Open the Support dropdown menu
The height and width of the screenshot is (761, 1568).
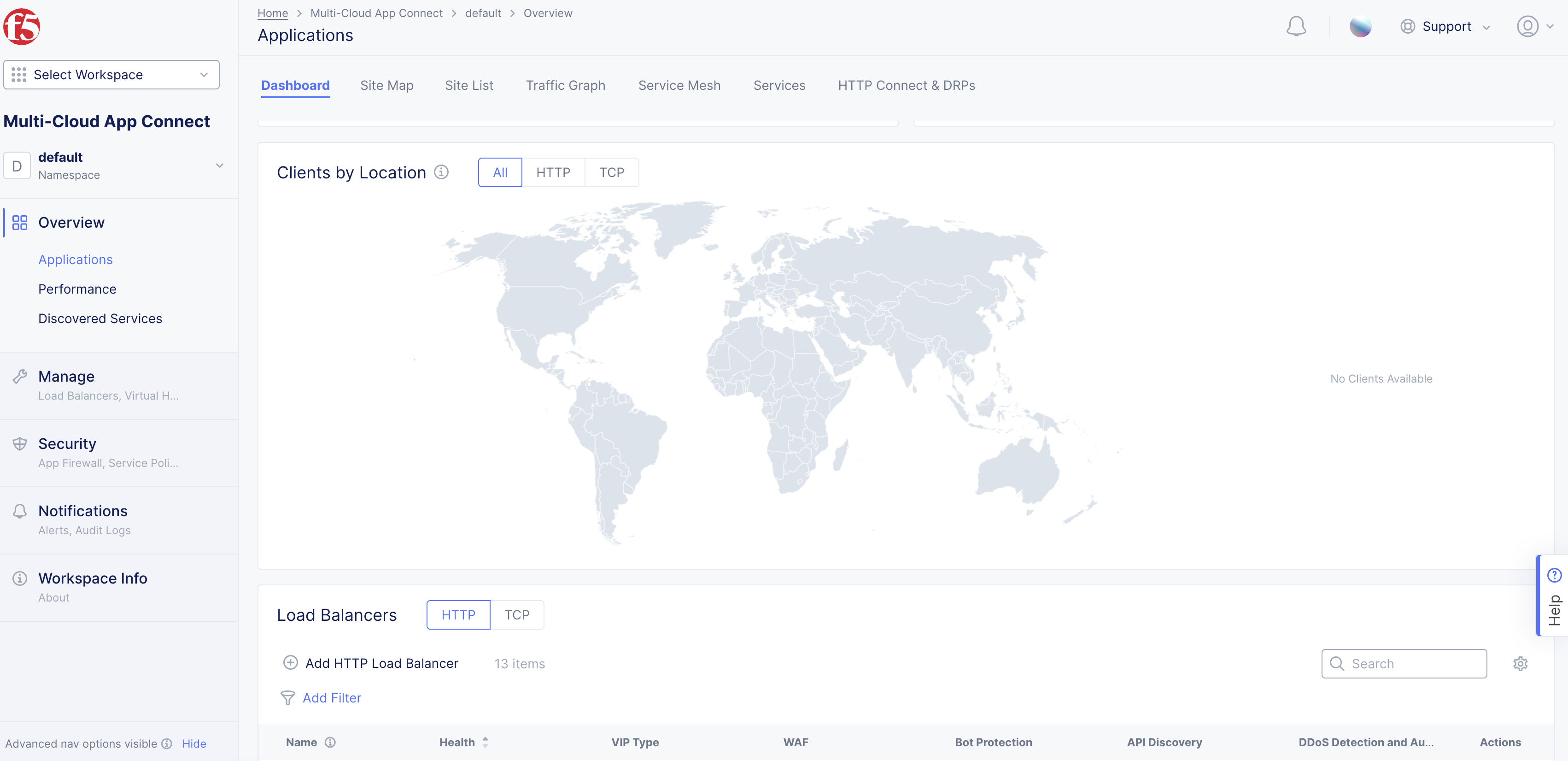point(1445,26)
